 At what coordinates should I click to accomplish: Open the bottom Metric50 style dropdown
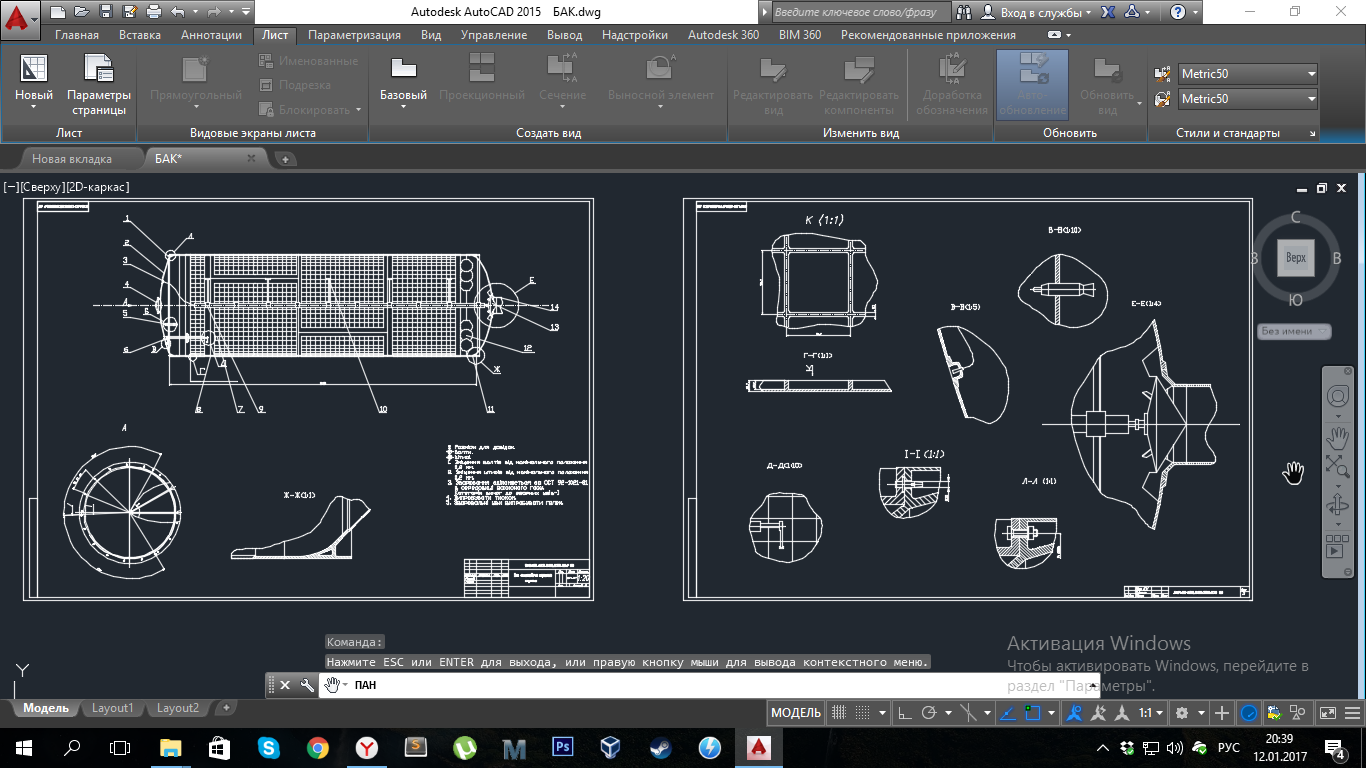[1247, 99]
